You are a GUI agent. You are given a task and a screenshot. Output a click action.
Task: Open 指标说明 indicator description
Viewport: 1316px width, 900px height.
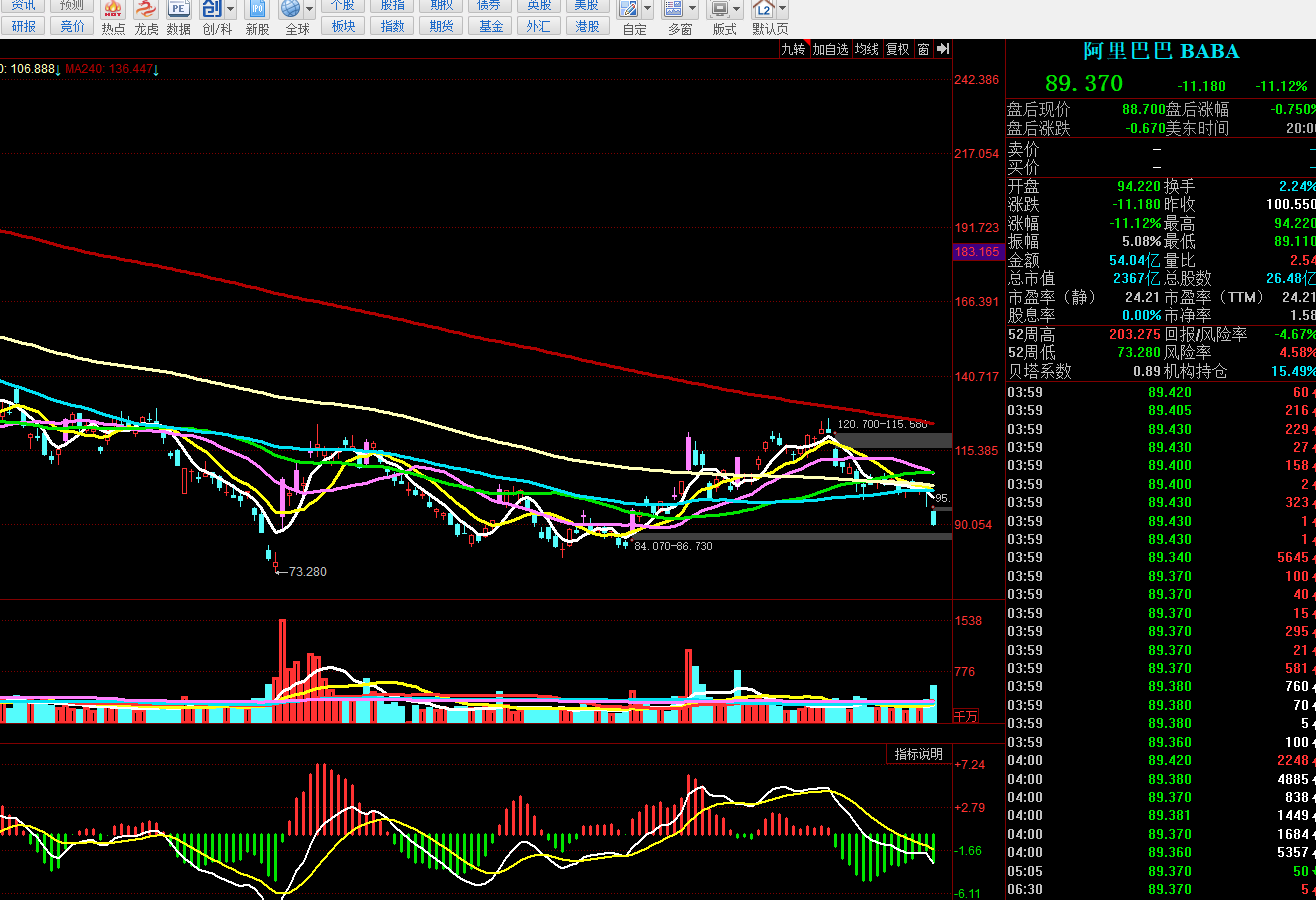(x=918, y=754)
